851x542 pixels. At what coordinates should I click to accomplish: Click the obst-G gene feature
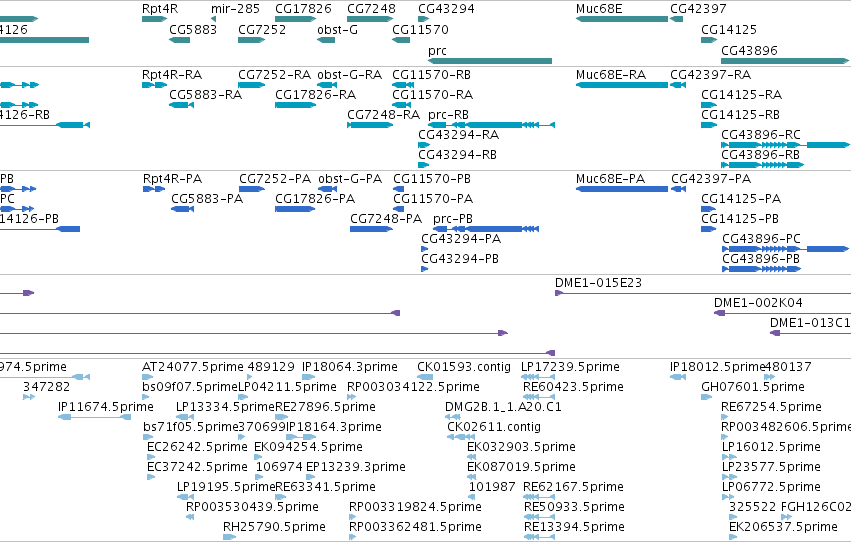(326, 40)
